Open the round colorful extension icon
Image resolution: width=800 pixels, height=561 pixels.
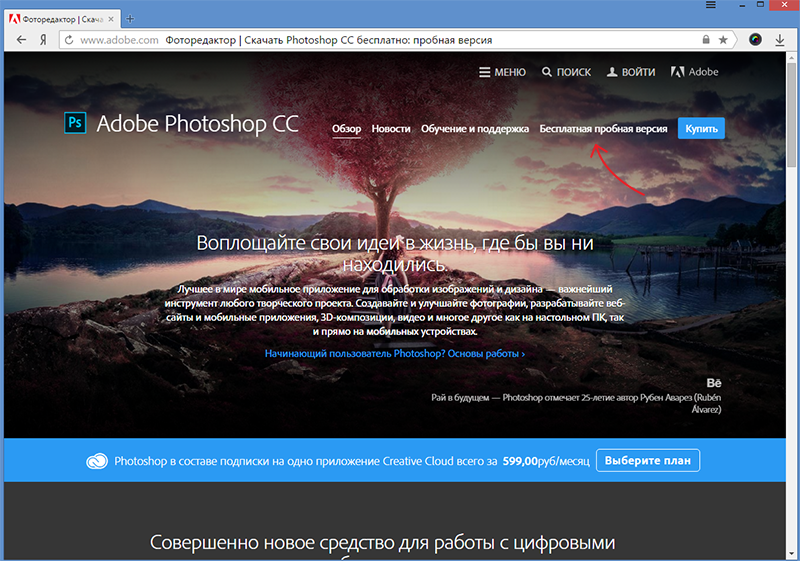pyautogui.click(x=755, y=39)
